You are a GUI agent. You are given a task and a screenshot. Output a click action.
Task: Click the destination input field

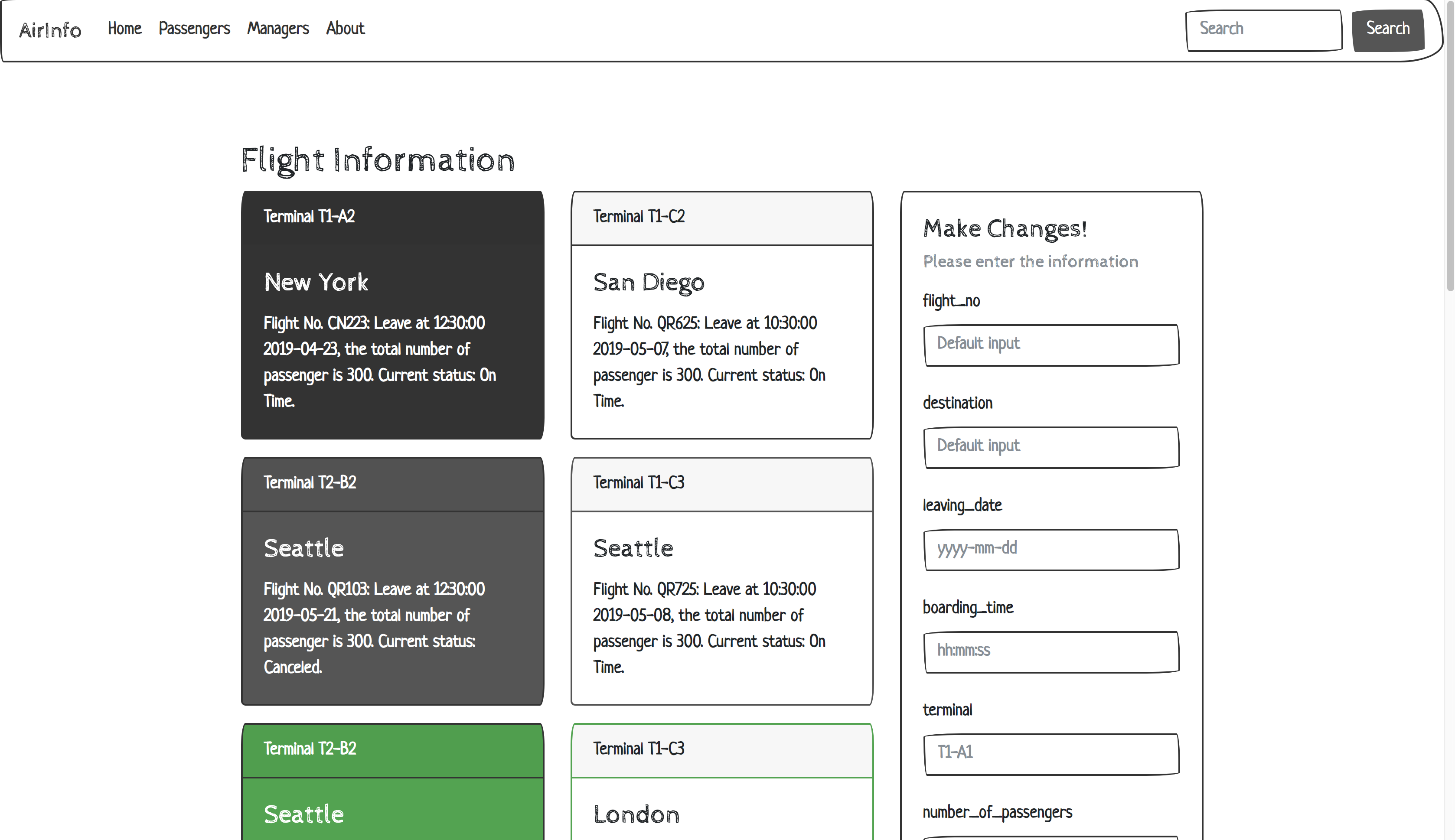(1051, 446)
